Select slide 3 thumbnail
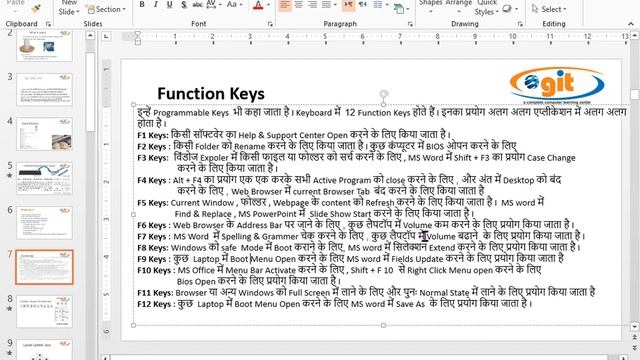The height and width of the screenshot is (360, 640). [x=44, y=89]
